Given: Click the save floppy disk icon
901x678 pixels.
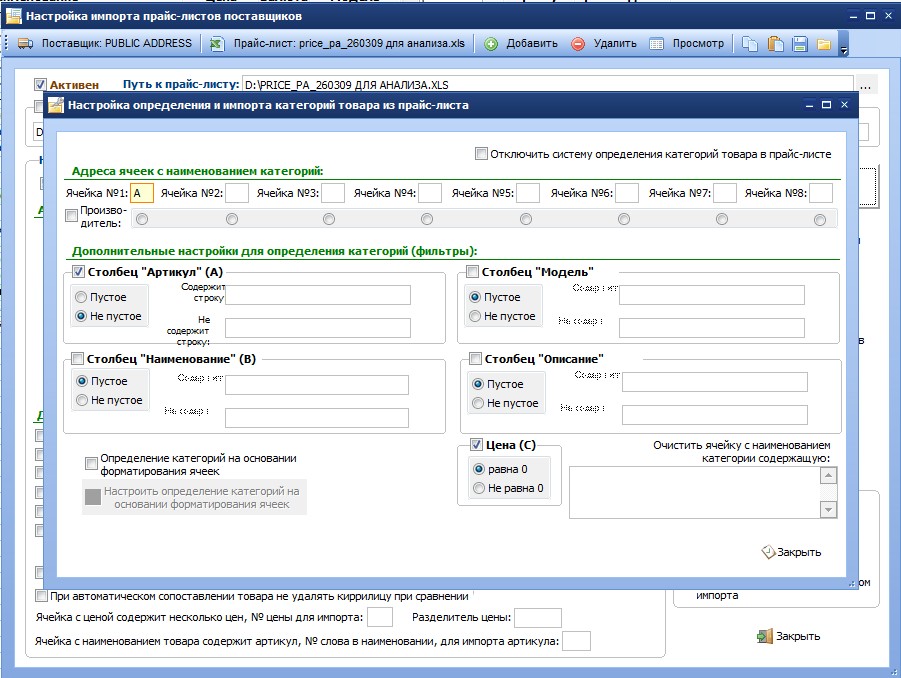Looking at the screenshot, I should [x=800, y=44].
